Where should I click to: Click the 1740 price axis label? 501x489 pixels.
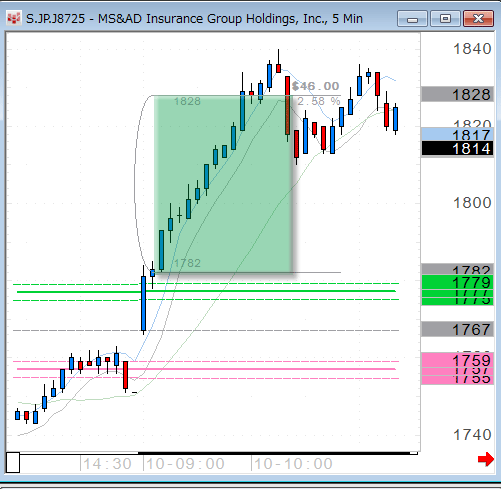tap(472, 434)
